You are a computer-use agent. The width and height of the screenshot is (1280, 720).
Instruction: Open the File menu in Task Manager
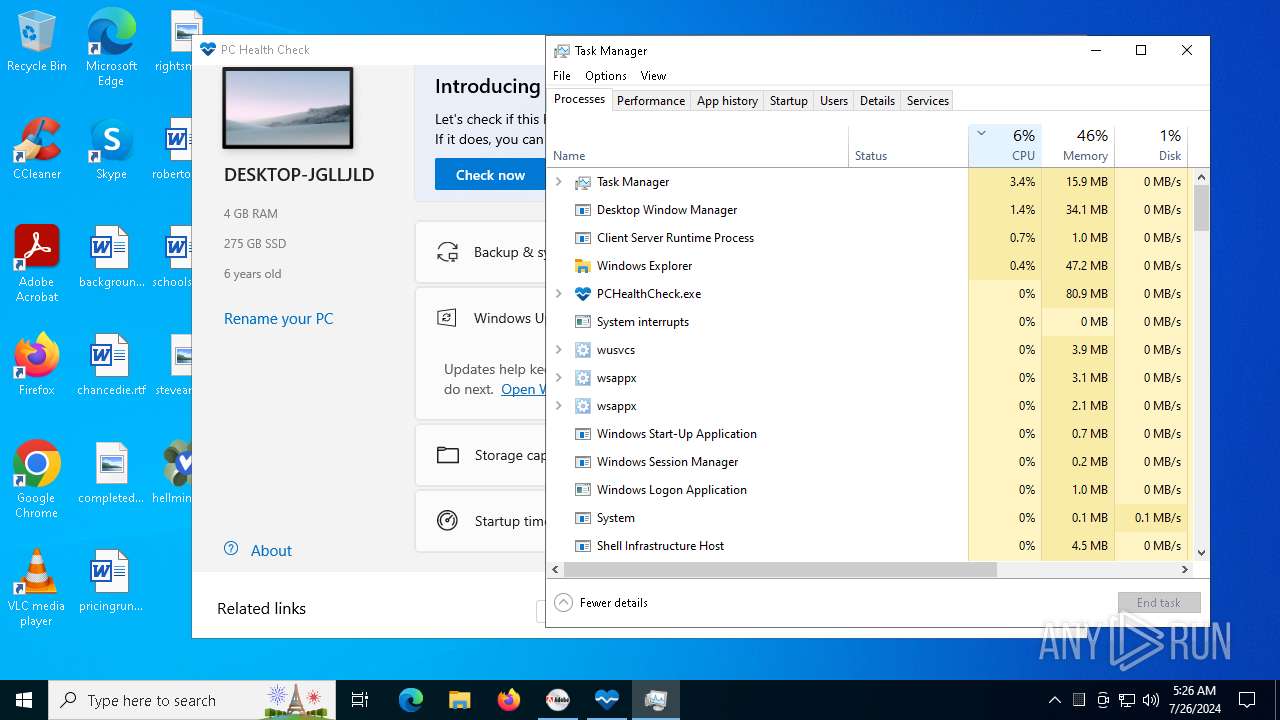tap(562, 76)
